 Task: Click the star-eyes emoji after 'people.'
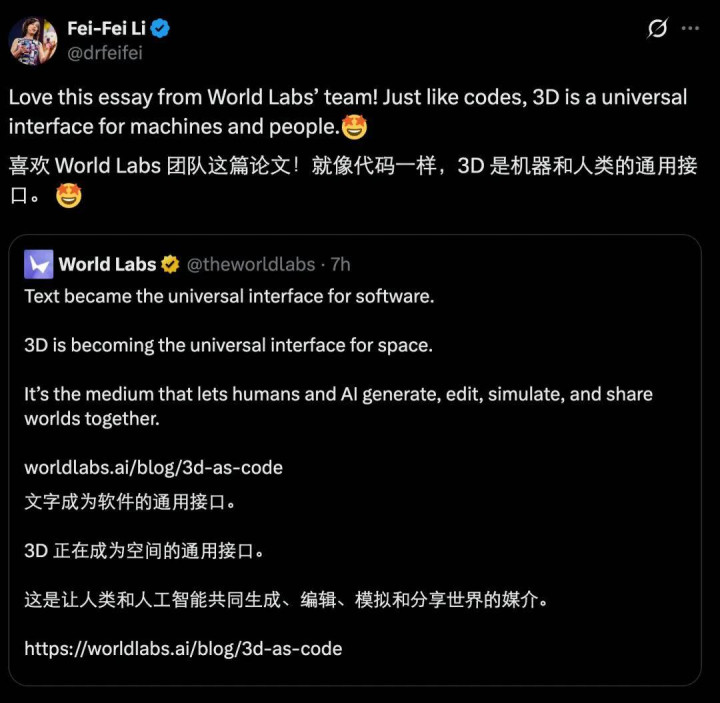point(354,127)
